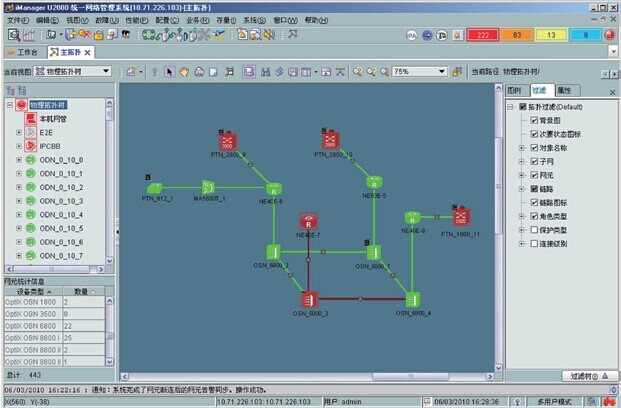Click the zoom out magnifier icon

click(371, 72)
